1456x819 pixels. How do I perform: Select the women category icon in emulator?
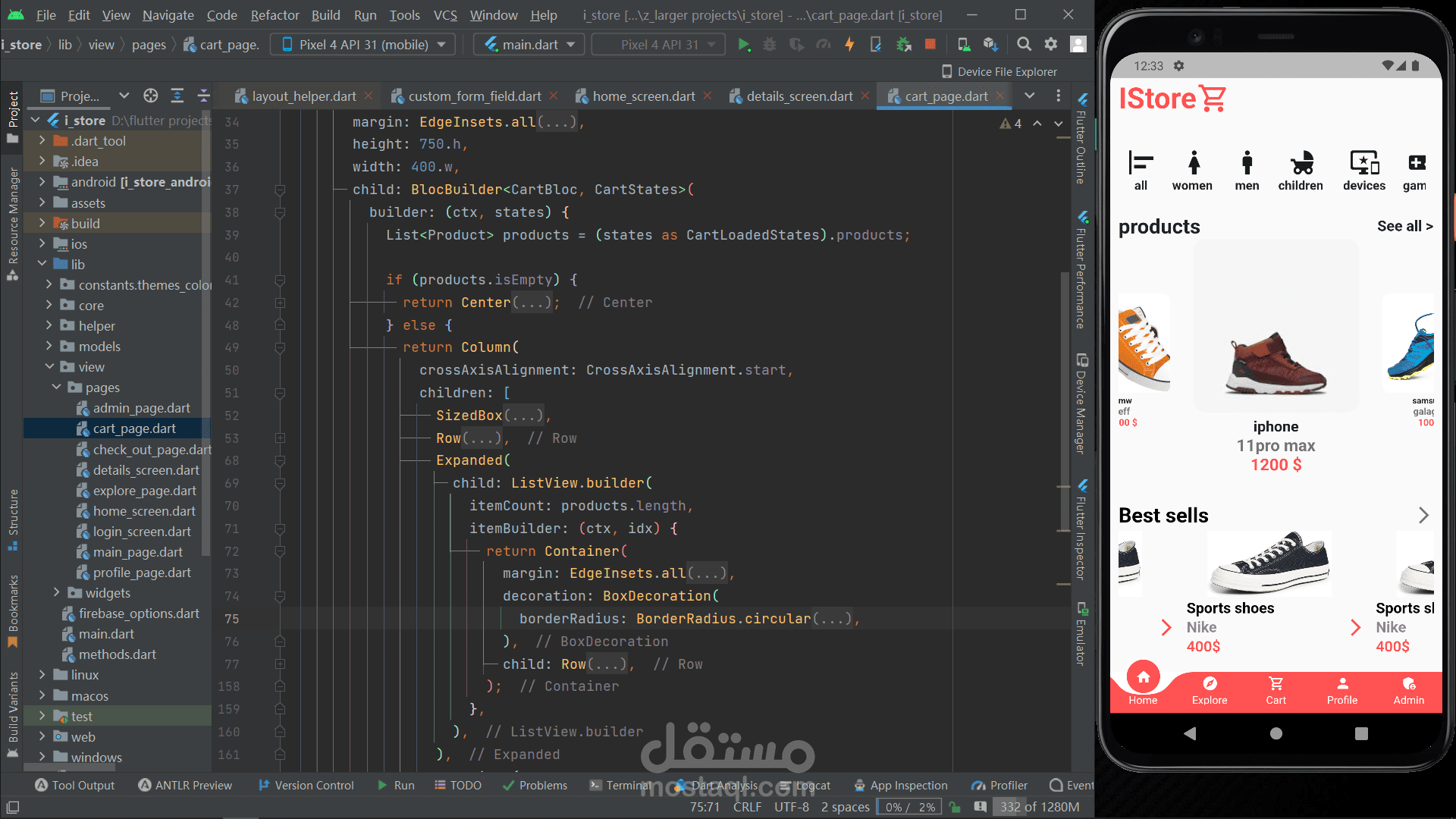tap(1193, 171)
